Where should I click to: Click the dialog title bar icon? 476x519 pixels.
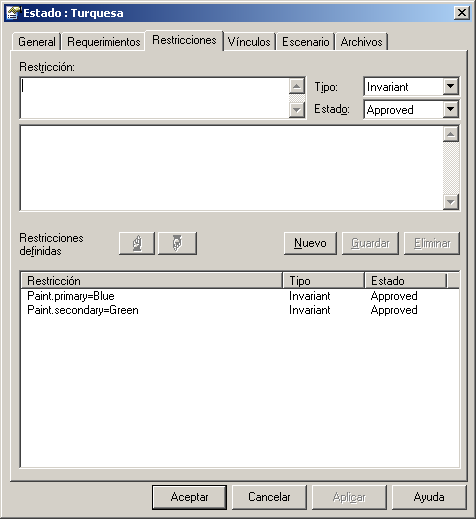click(14, 13)
